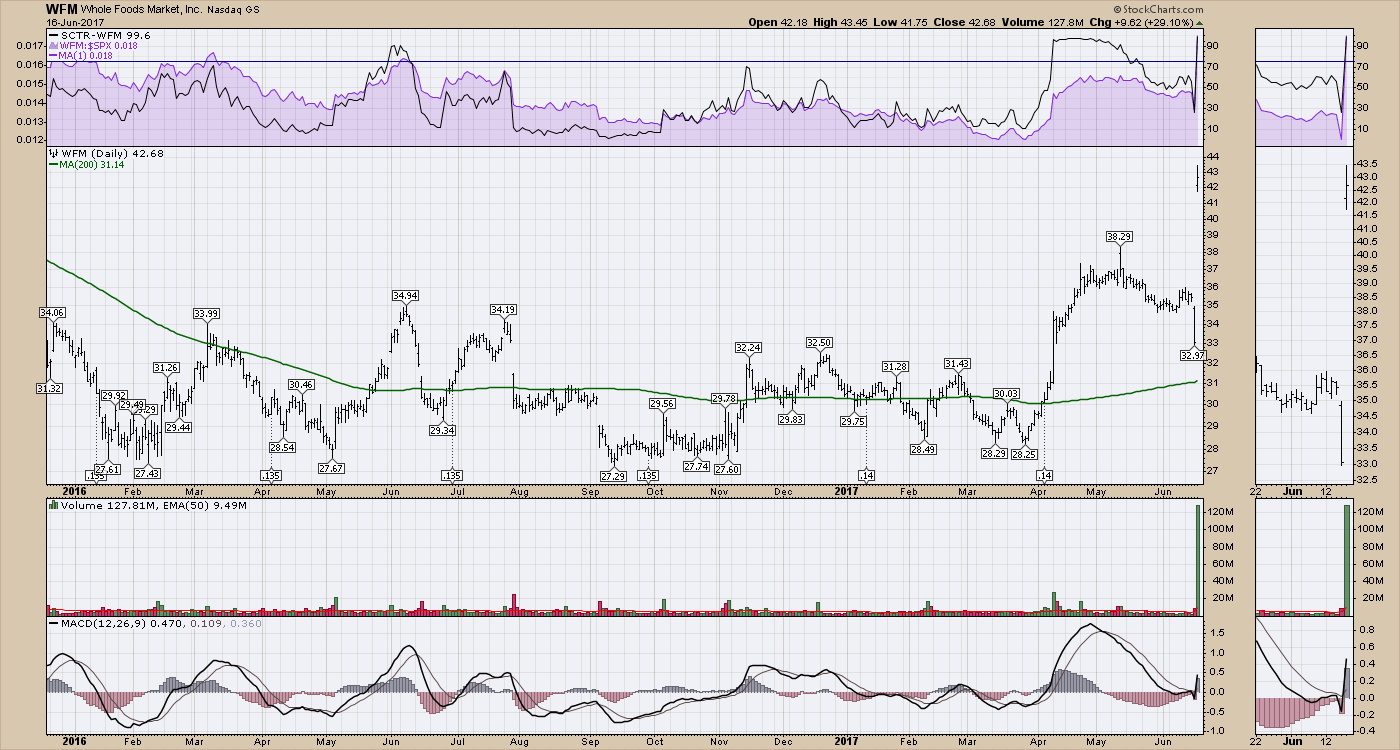Viewport: 1400px width, 750px height.
Task: Click the green volume bar icon in legend
Action: coord(50,505)
